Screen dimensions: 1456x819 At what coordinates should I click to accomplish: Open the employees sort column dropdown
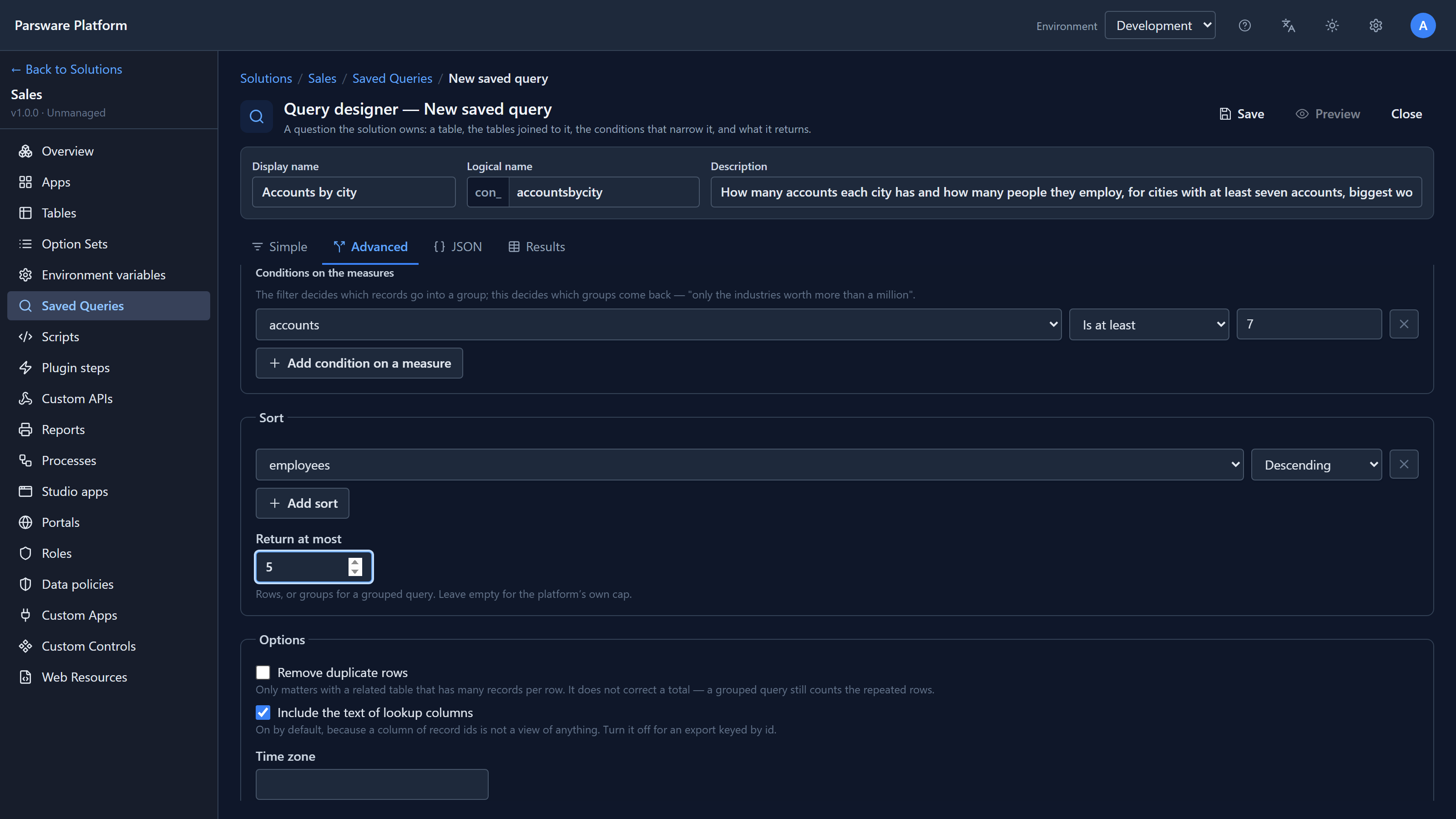tap(749, 465)
